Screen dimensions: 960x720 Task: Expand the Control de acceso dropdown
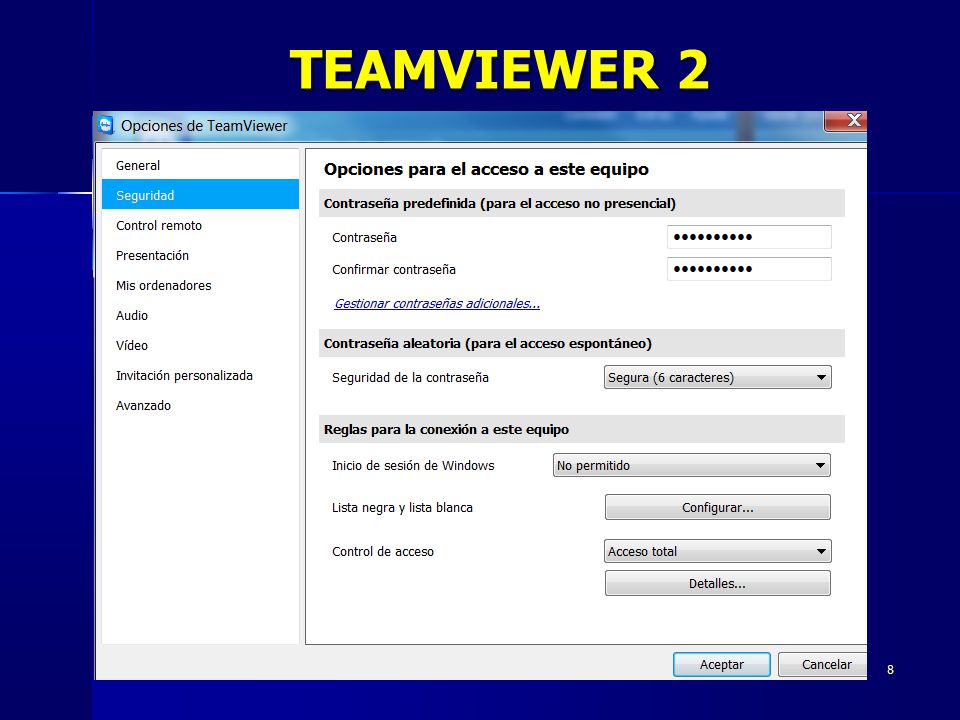718,551
